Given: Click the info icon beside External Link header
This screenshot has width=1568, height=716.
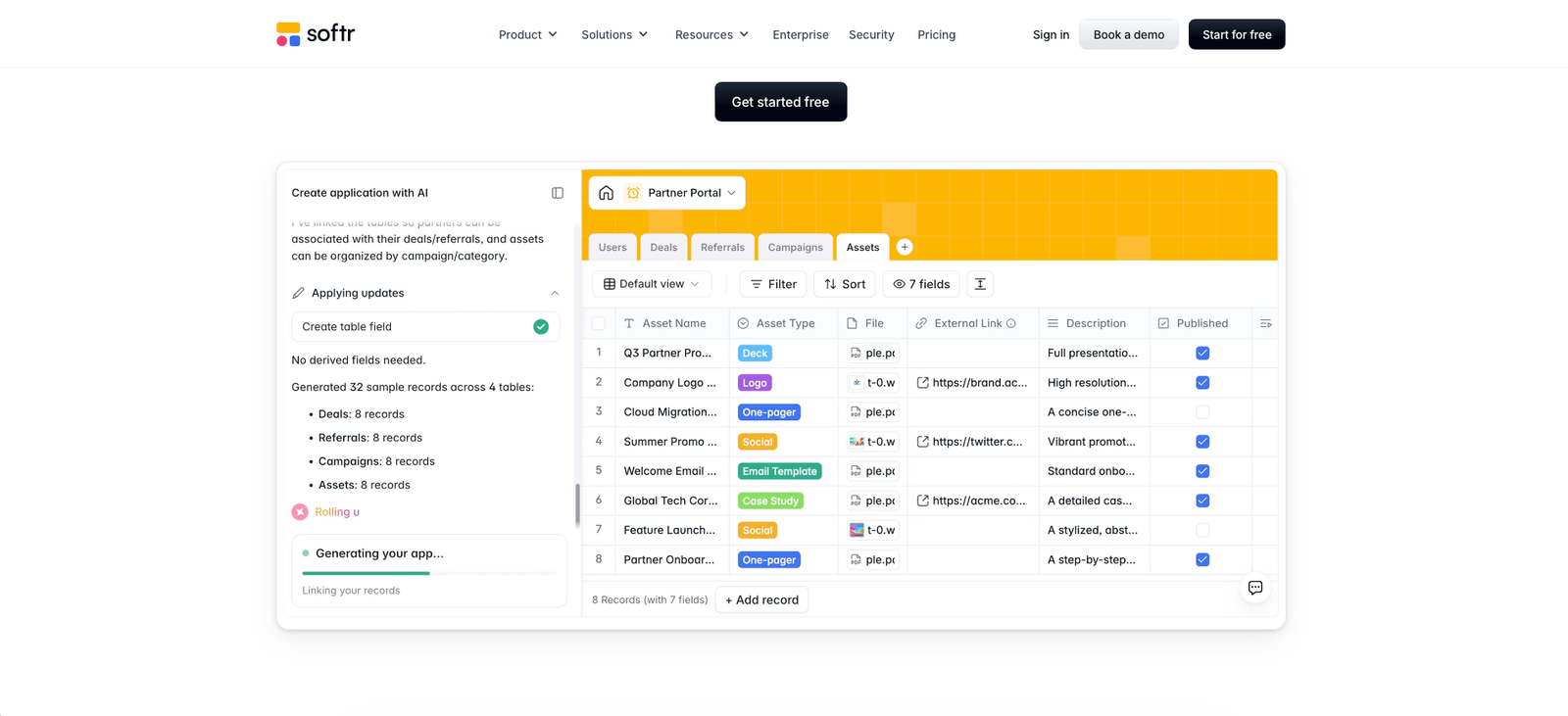Looking at the screenshot, I should coord(1011,323).
